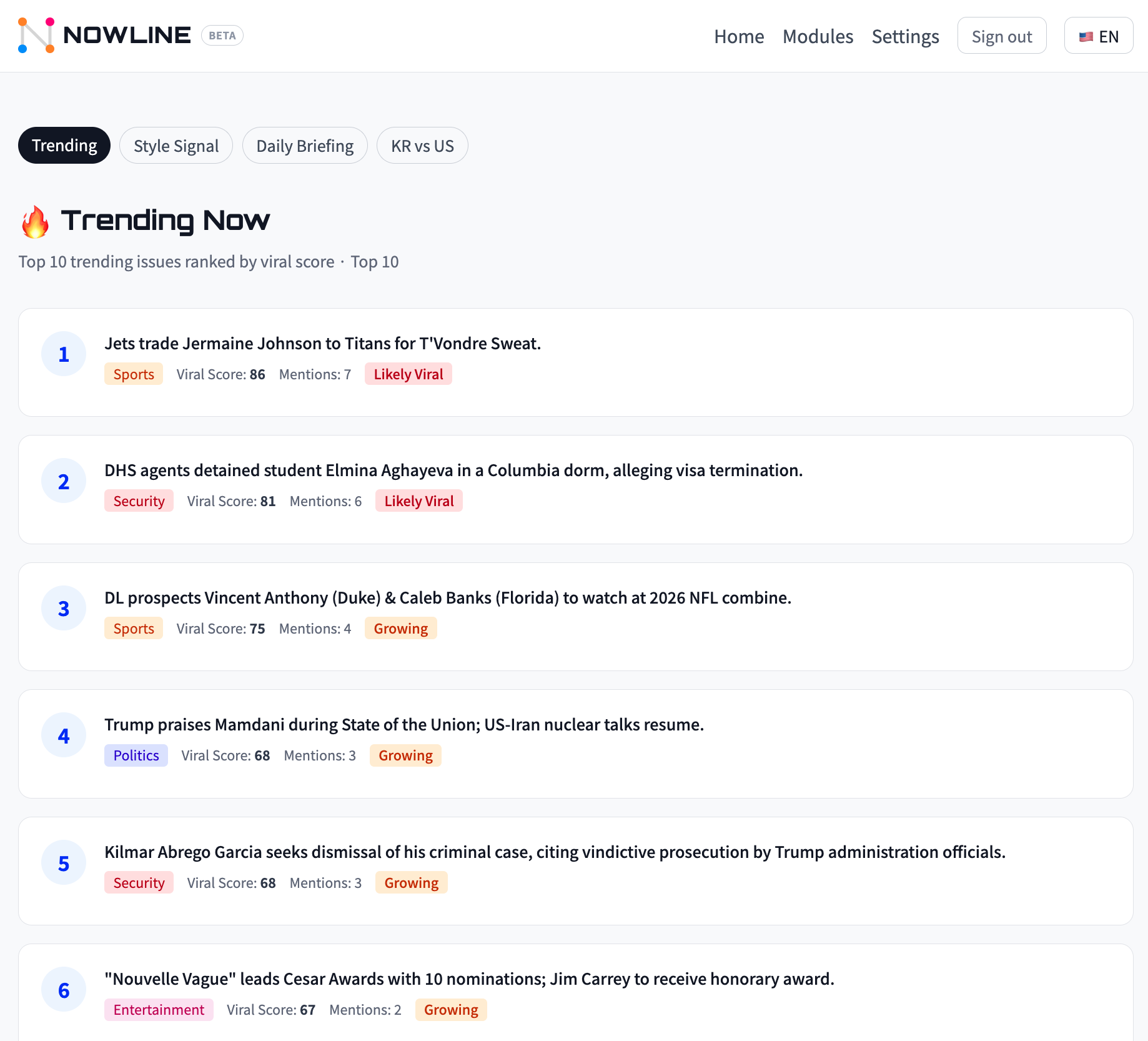The height and width of the screenshot is (1041, 1148).
Task: Click the rank 4 circle badge
Action: point(63,735)
